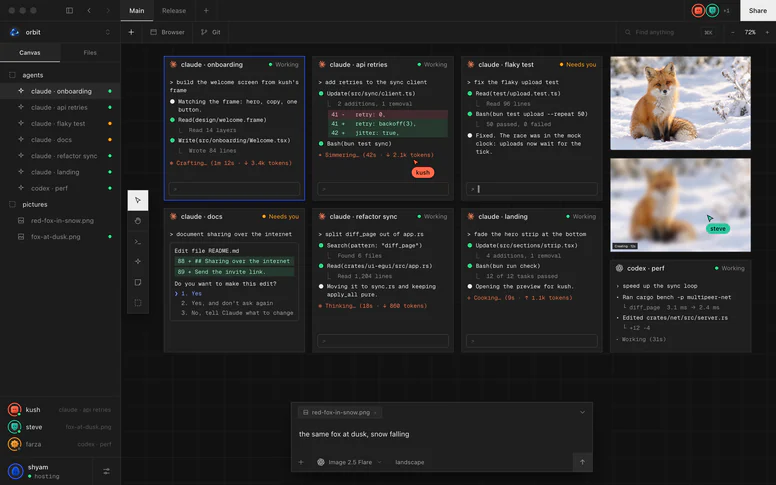Select red-fox-in-snow.png in sidebar
This screenshot has height=485, width=776.
(60, 221)
